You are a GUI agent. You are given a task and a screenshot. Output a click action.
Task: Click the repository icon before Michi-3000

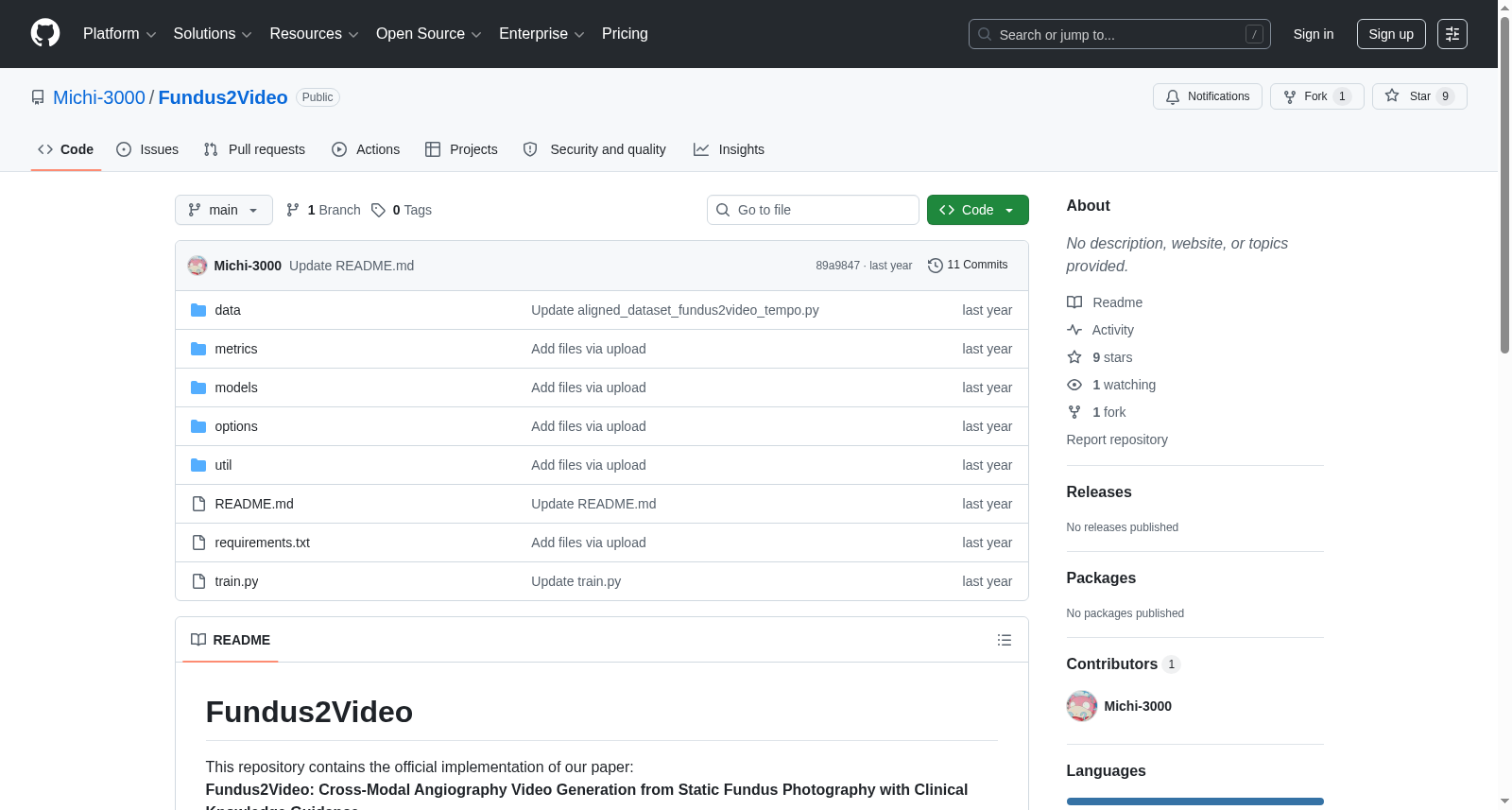[x=38, y=97]
